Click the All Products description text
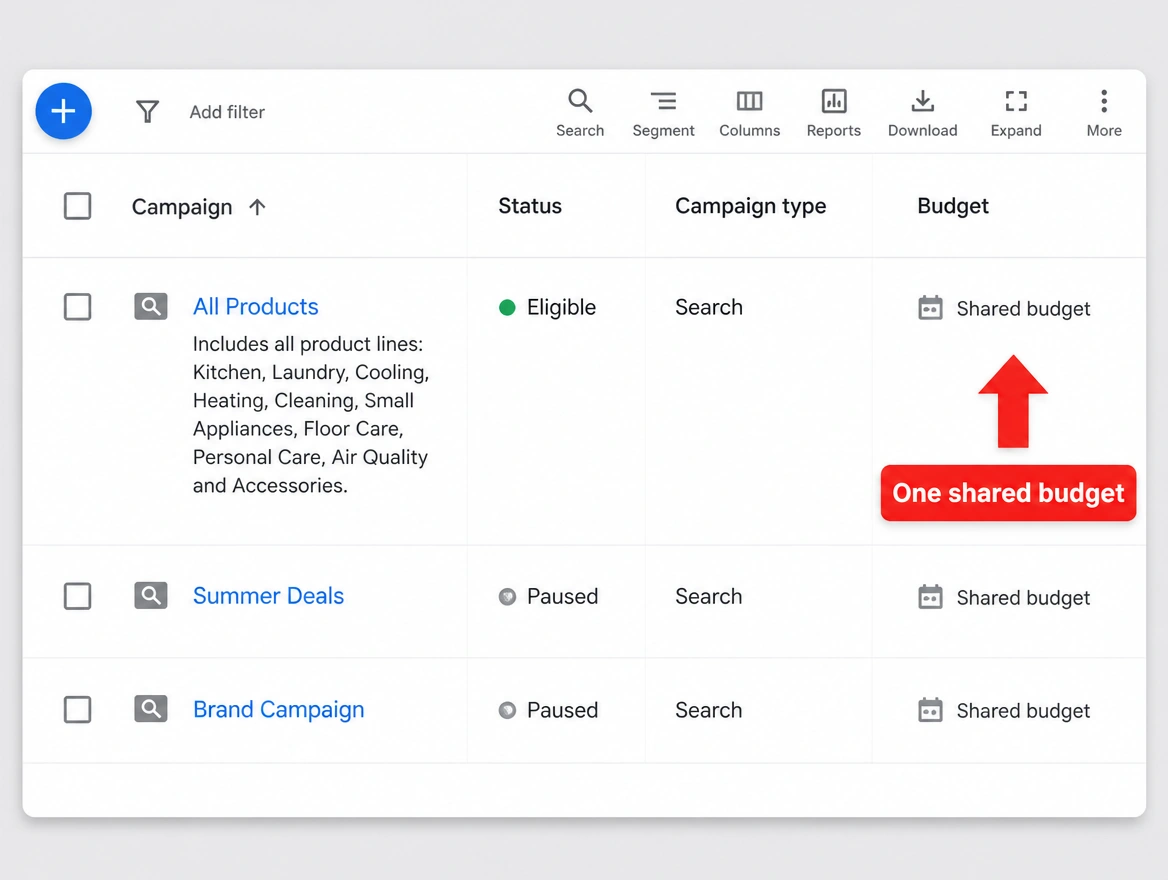The height and width of the screenshot is (880, 1168). (x=311, y=414)
